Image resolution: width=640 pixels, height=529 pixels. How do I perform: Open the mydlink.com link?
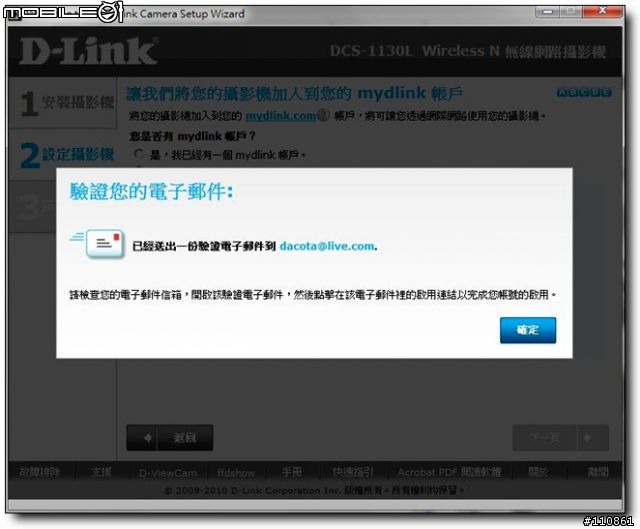(x=281, y=116)
